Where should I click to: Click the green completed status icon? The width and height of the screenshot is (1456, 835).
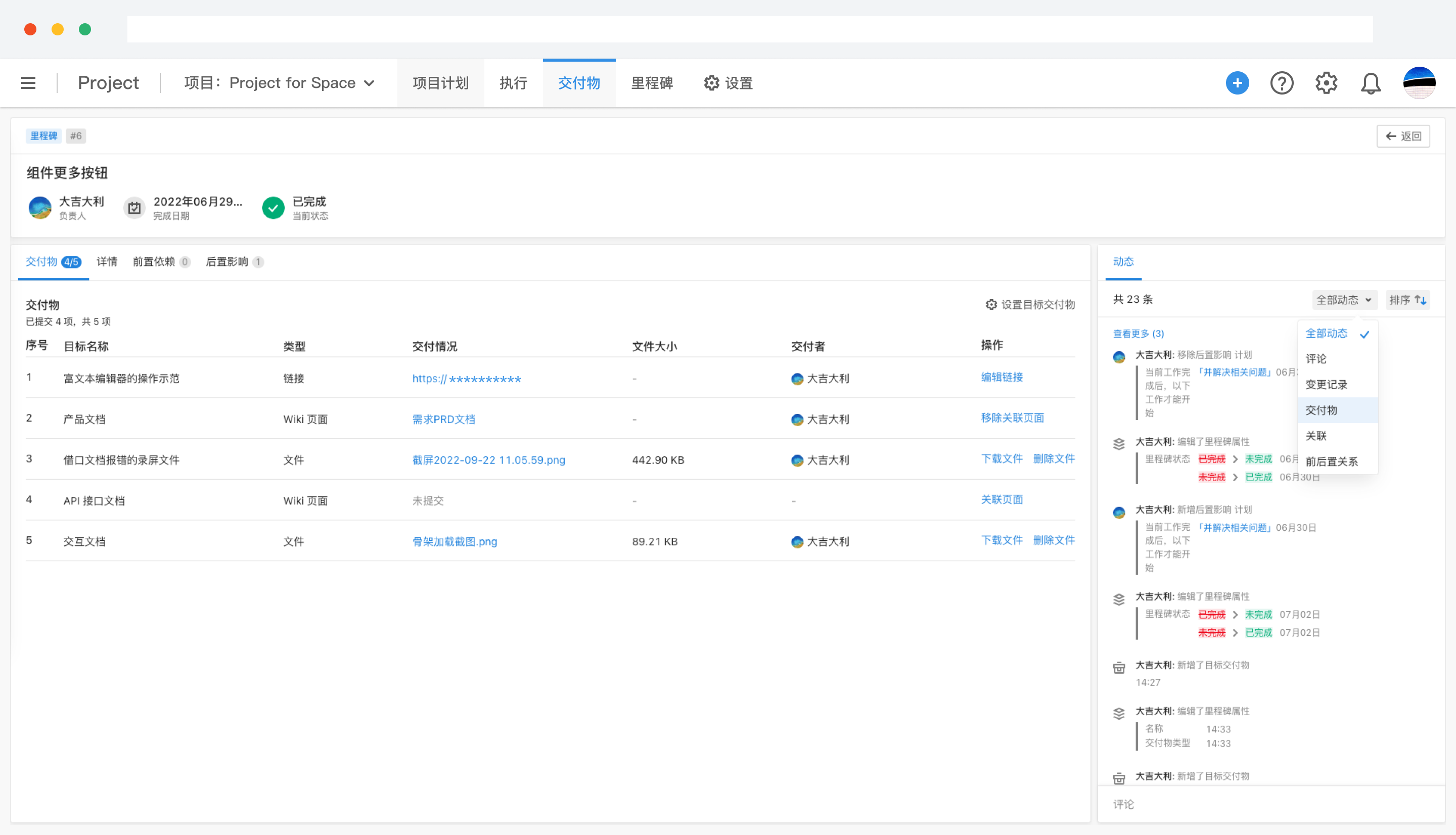coord(273,208)
